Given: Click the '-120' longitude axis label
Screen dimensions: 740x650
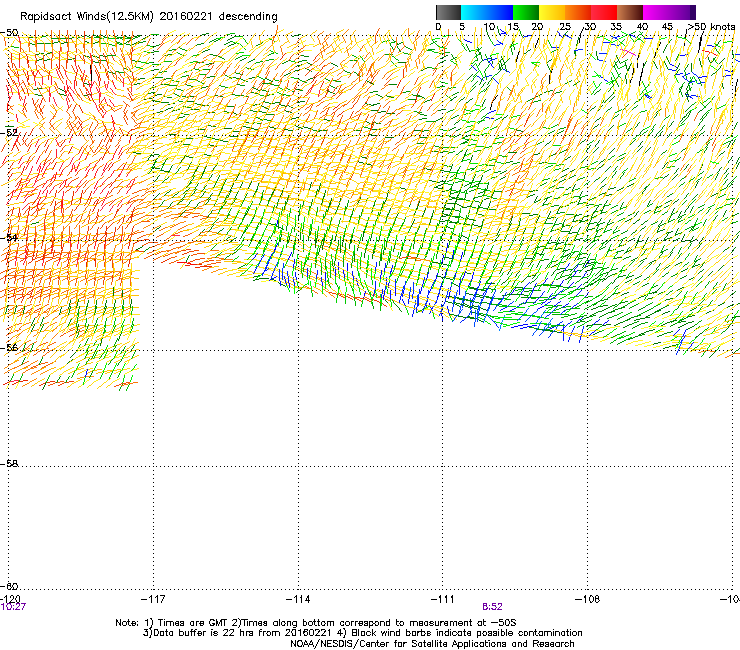Looking at the screenshot, I should point(10,599).
